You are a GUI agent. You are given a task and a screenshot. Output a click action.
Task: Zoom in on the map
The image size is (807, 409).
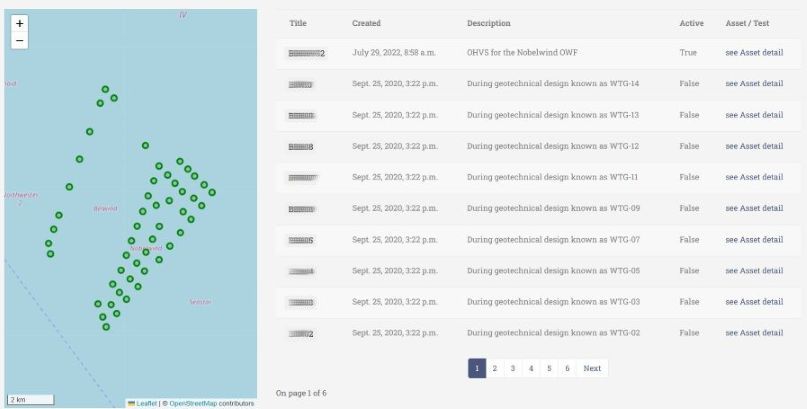point(20,23)
